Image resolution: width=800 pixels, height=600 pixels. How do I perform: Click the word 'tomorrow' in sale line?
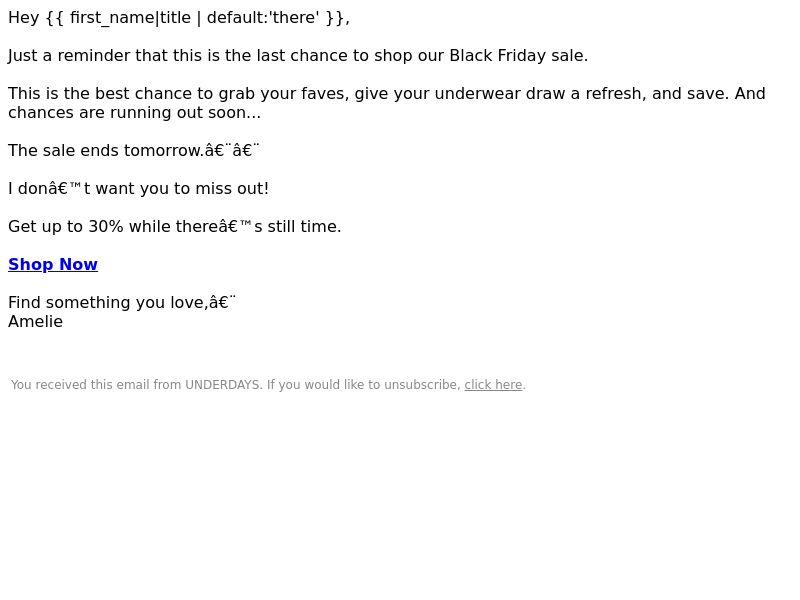164,151
